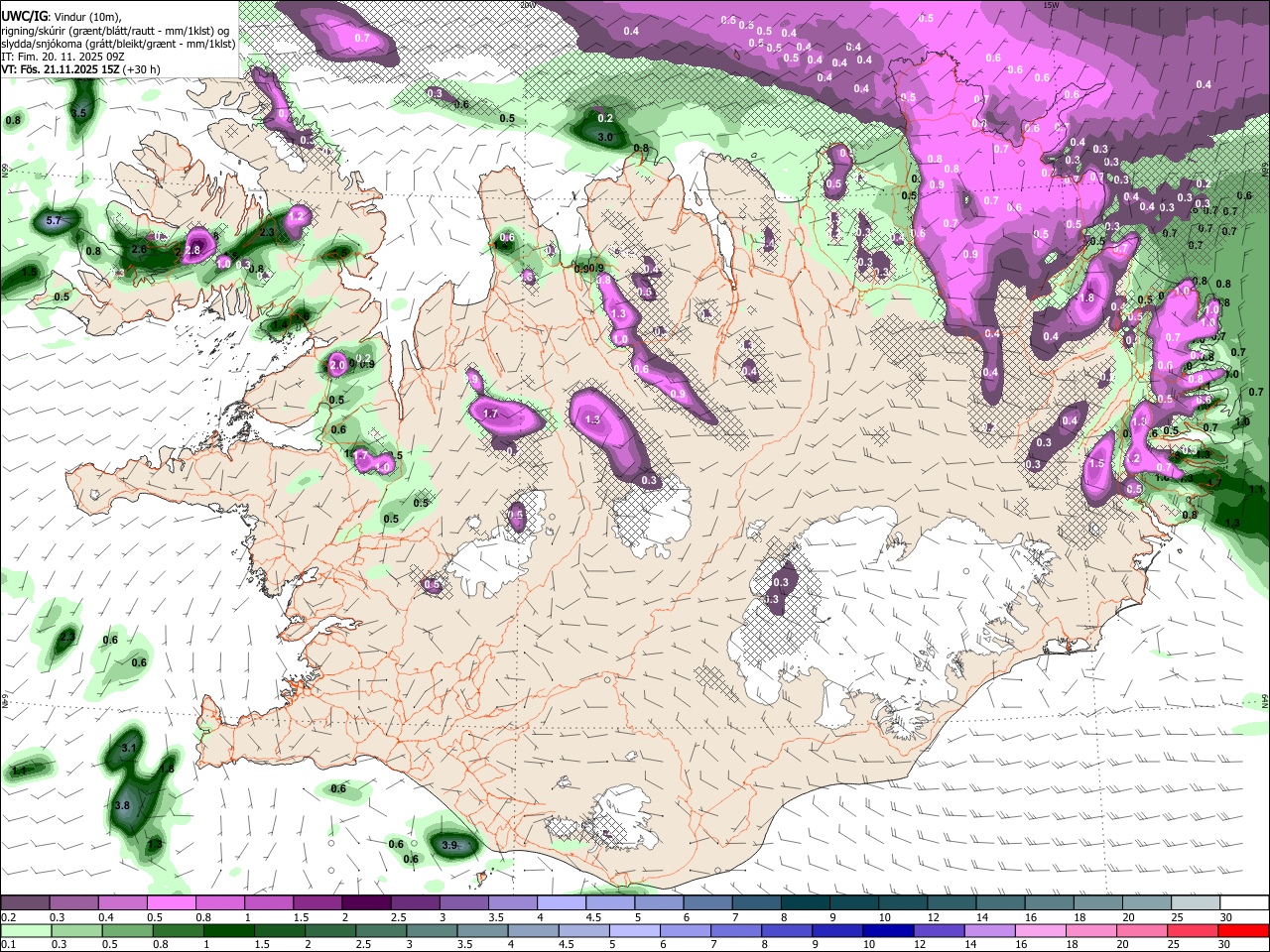1270x952 pixels.
Task: Click the '0.1' label on the lower legend
Action: click(7, 944)
